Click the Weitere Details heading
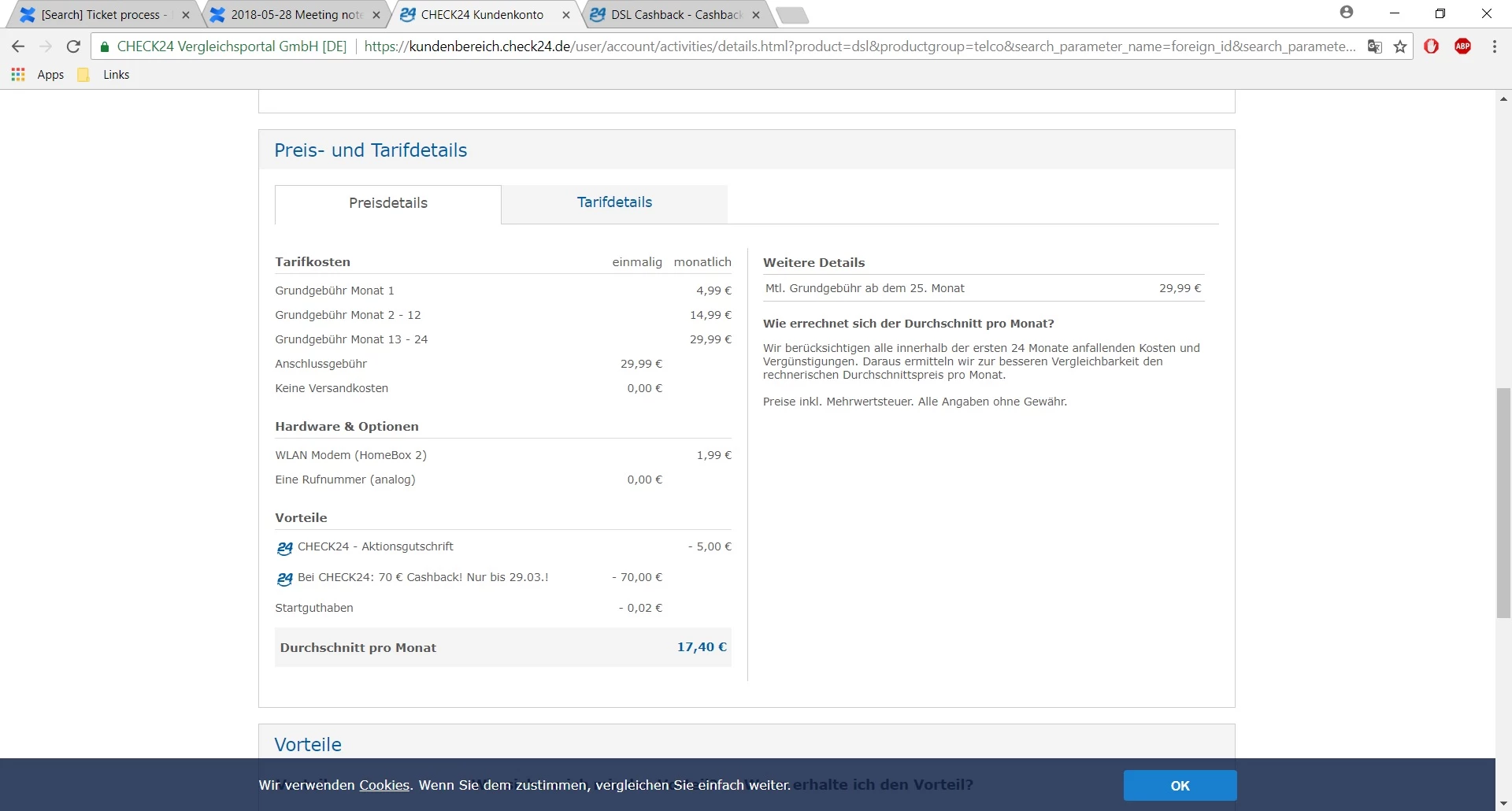Image resolution: width=1512 pixels, height=811 pixels. click(x=813, y=263)
